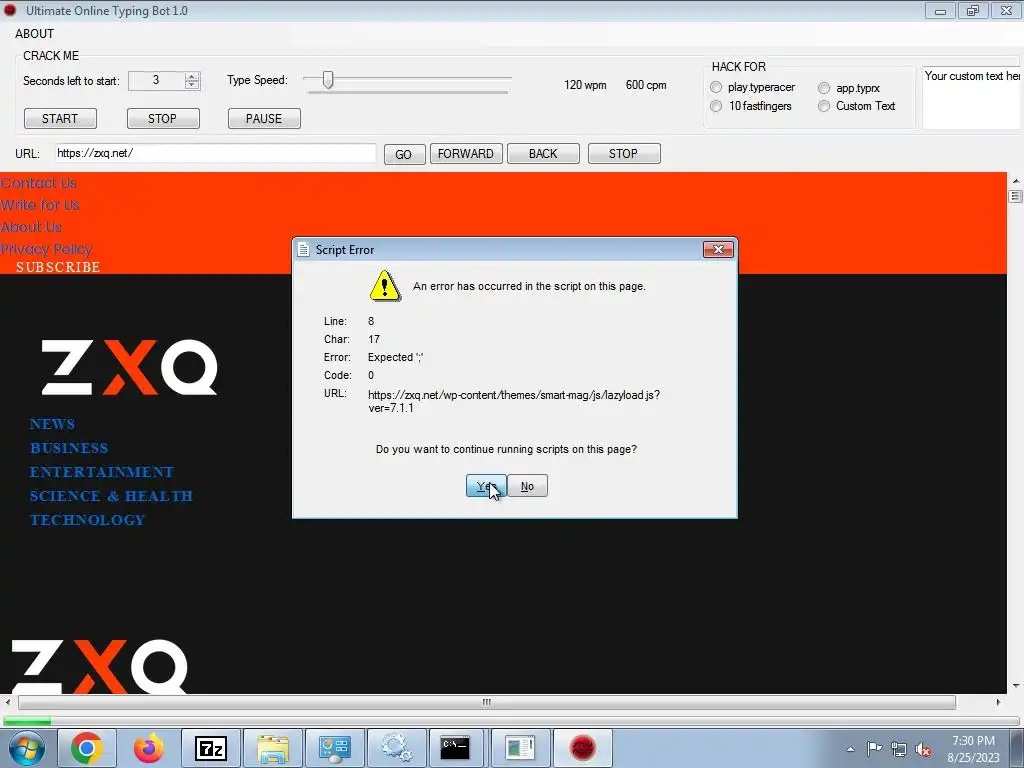1024x768 pixels.
Task: Open the NEWS menu item
Action: click(52, 424)
